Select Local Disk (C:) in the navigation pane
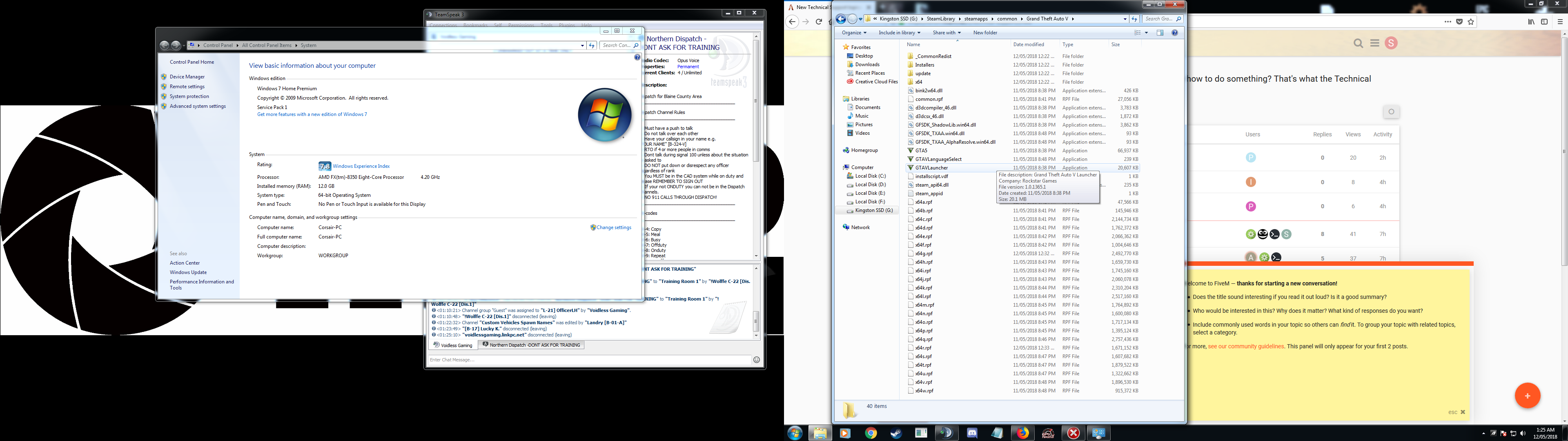This screenshot has width=1568, height=441. click(870, 176)
